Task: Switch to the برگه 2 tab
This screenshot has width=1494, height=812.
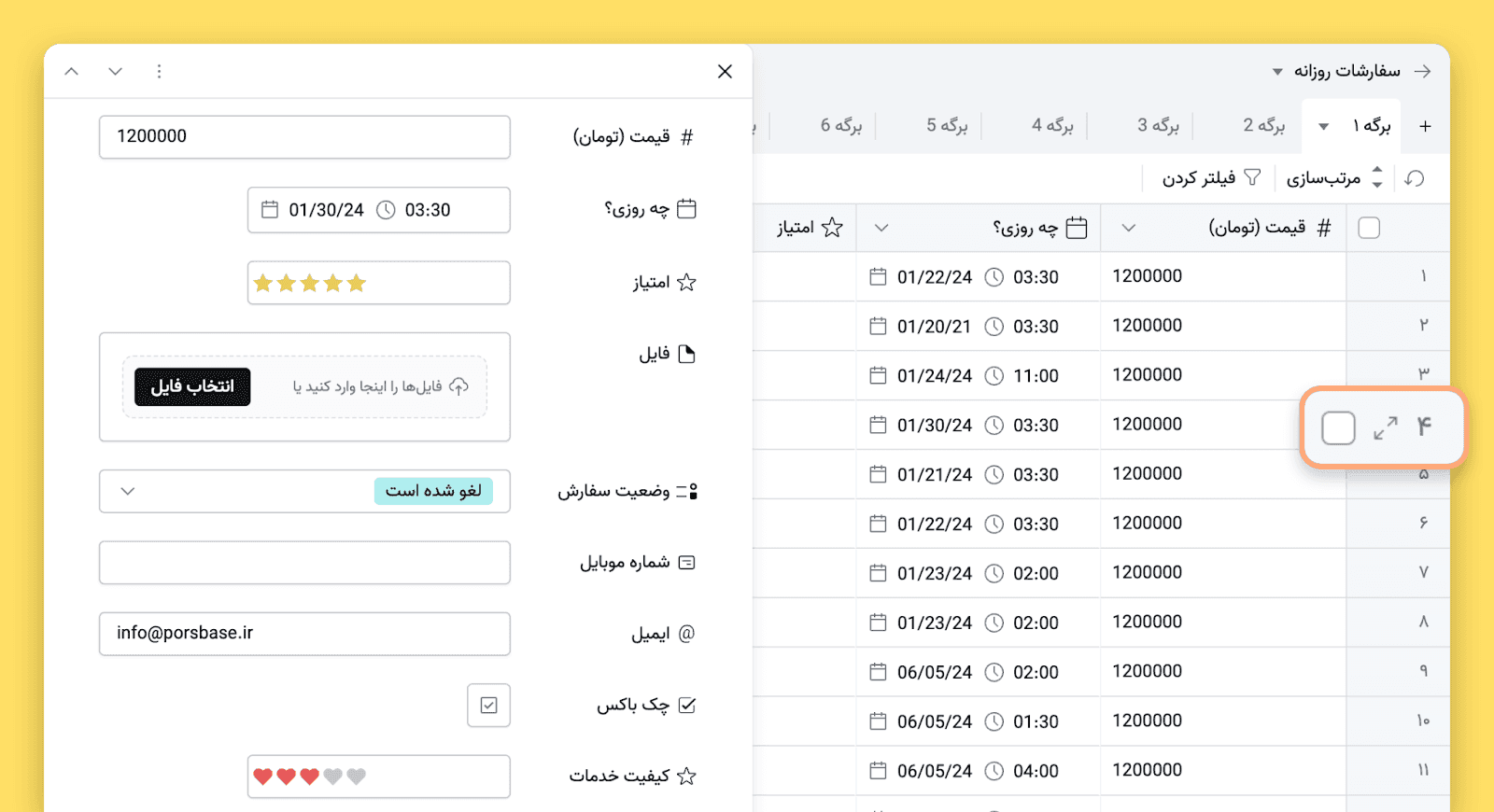Action: coord(1263,126)
